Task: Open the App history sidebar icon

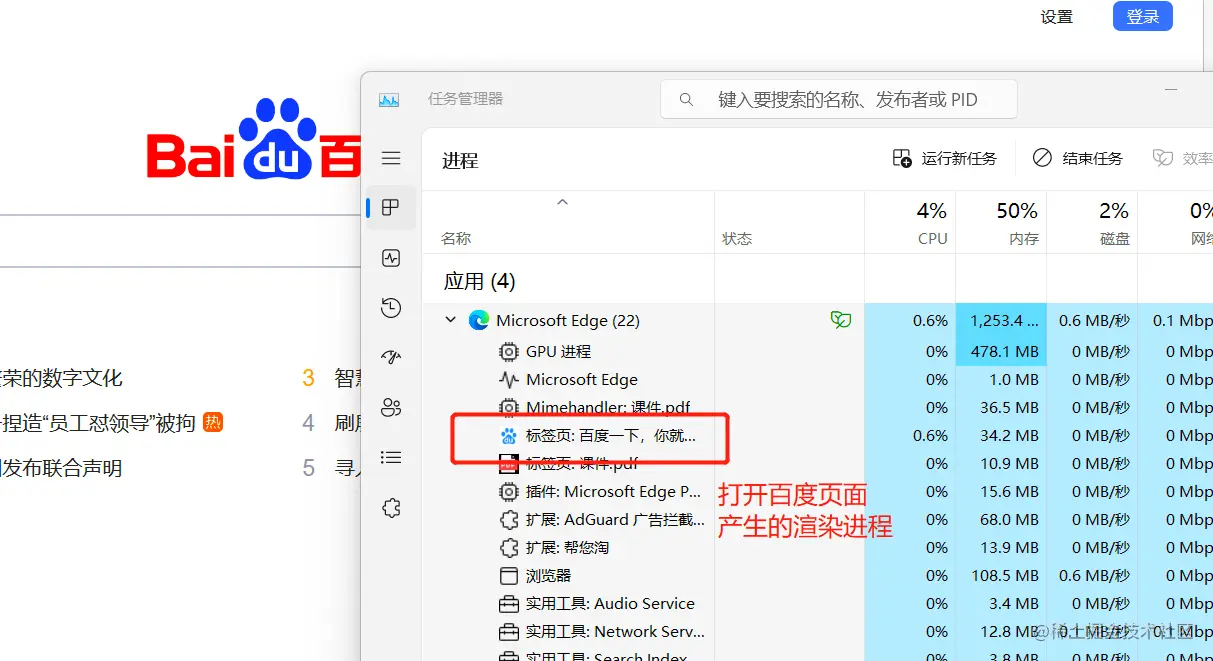Action: click(391, 308)
